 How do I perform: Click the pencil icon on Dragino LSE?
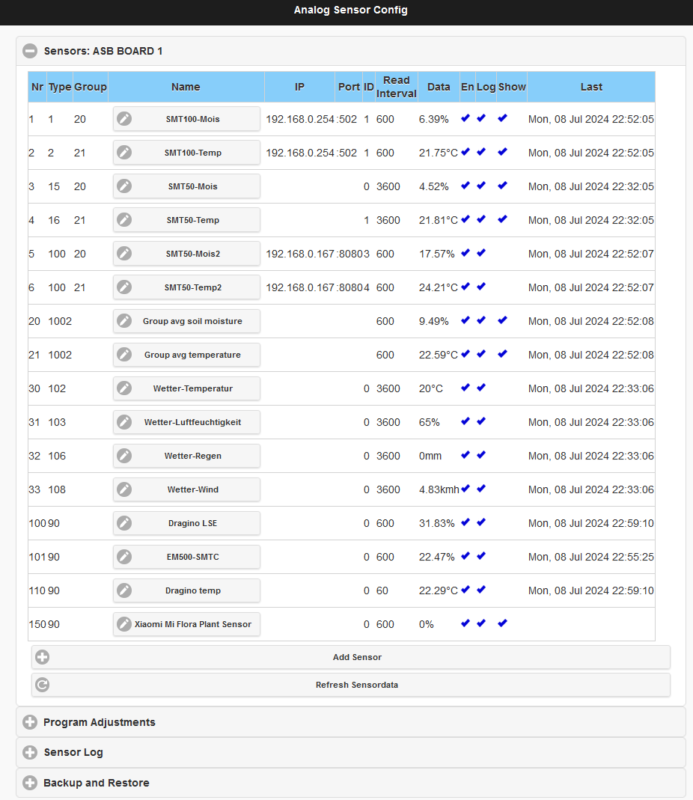[124, 523]
